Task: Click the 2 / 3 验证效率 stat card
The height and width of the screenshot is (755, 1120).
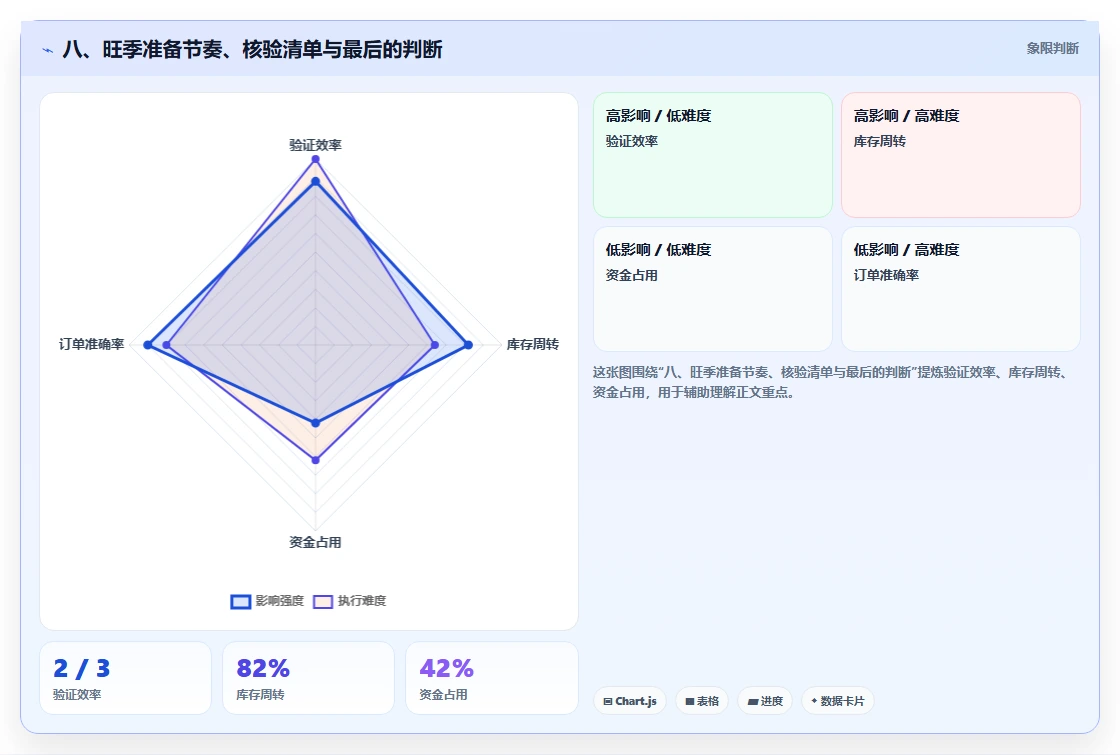Action: click(125, 678)
